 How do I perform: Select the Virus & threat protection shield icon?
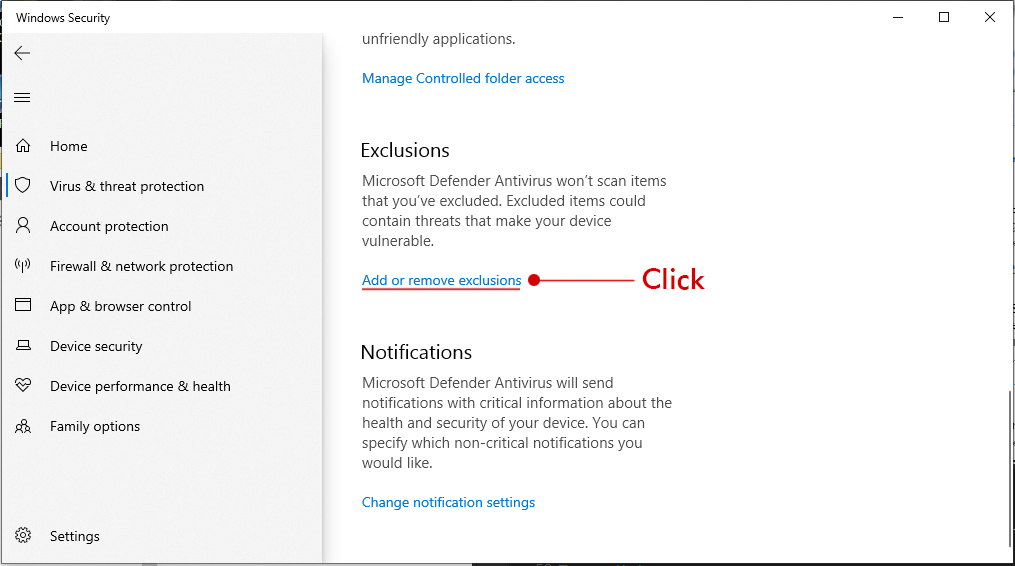23,185
